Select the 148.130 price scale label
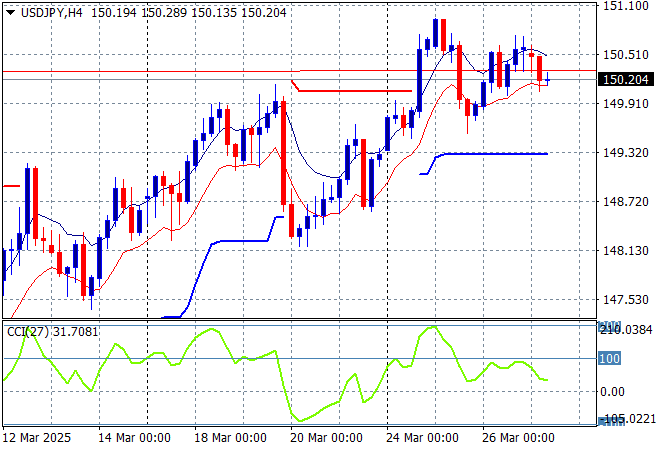The width and height of the screenshot is (660, 450). 625,250
